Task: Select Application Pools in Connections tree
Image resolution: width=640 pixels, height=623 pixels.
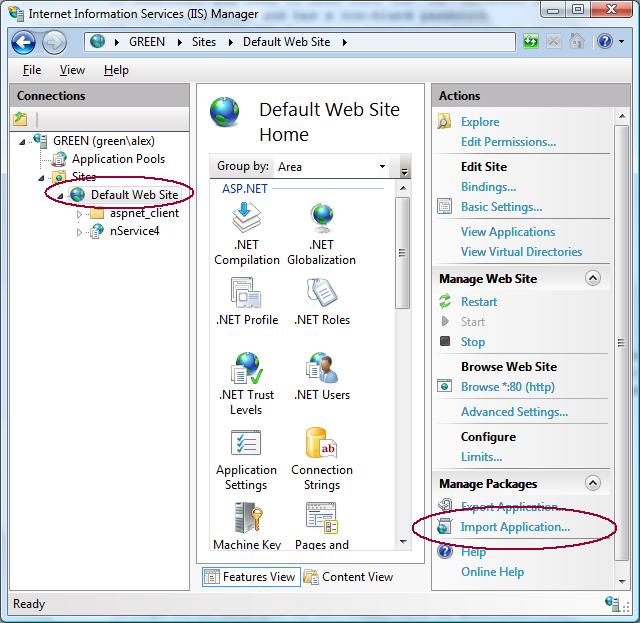Action: [x=118, y=159]
